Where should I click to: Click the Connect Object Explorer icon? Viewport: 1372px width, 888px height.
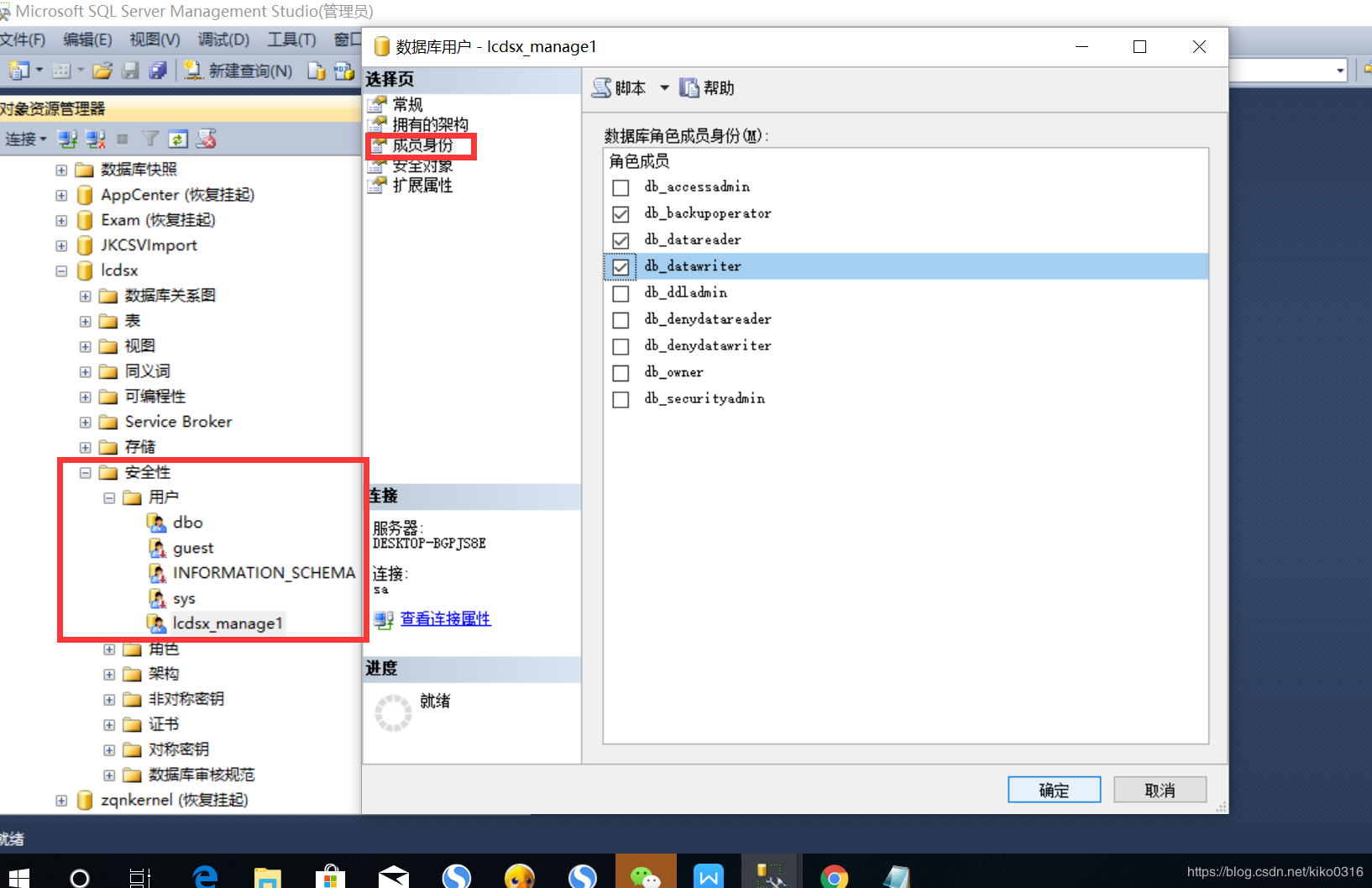67,139
